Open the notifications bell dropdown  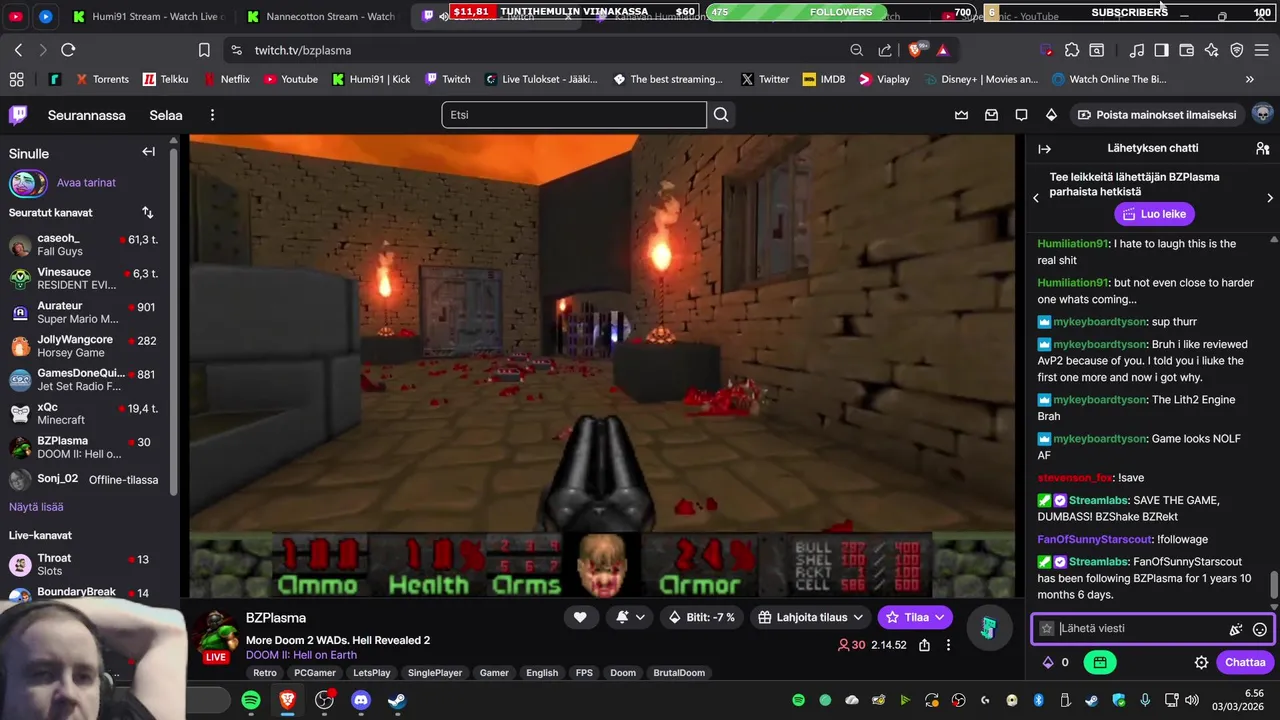[x=630, y=617]
